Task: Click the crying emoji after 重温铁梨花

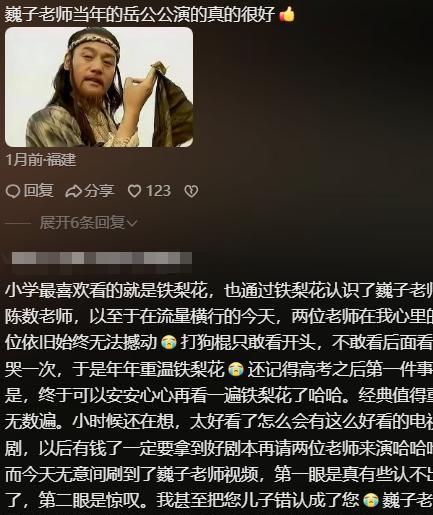Action: coord(236,370)
